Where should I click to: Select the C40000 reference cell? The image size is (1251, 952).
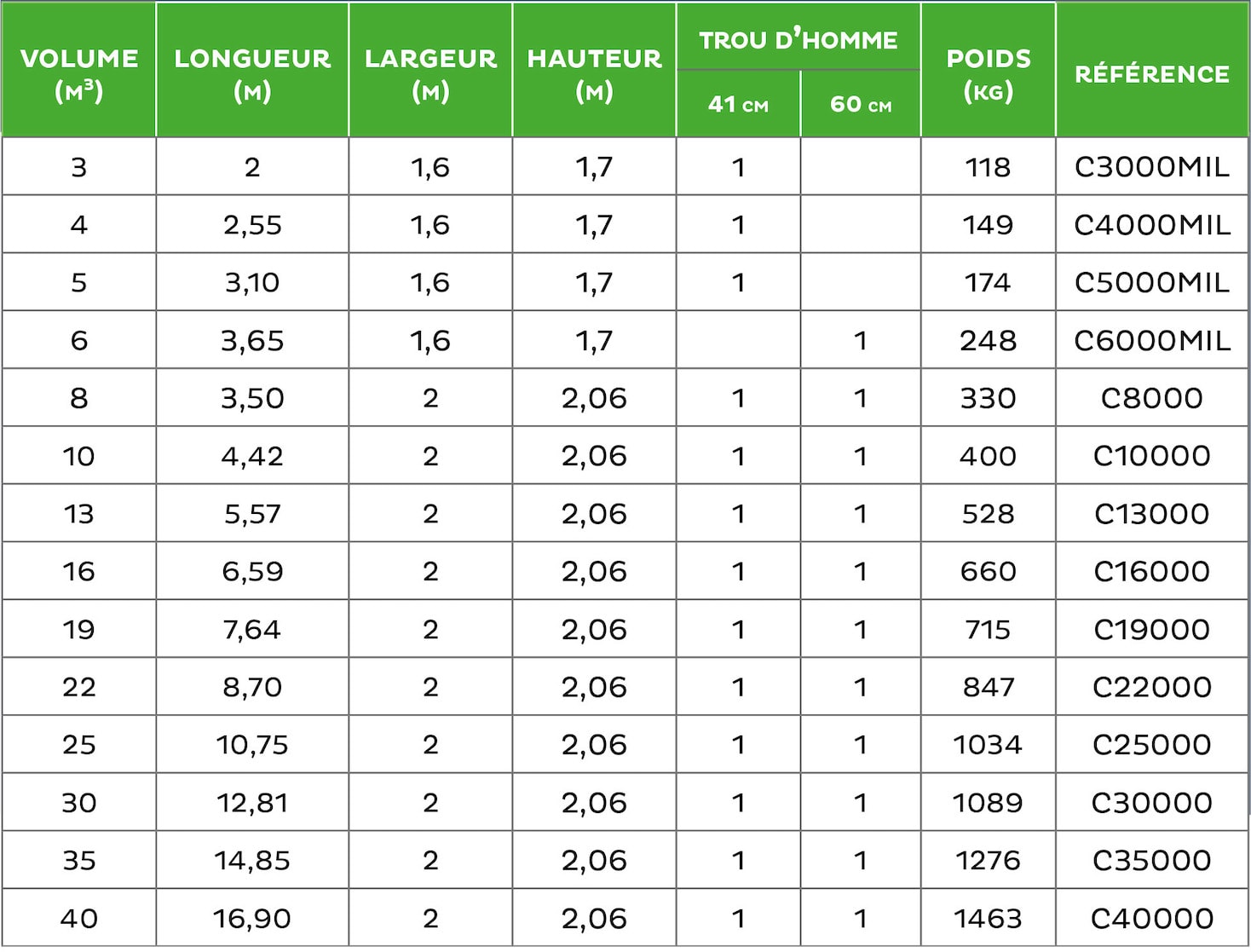tap(1152, 918)
